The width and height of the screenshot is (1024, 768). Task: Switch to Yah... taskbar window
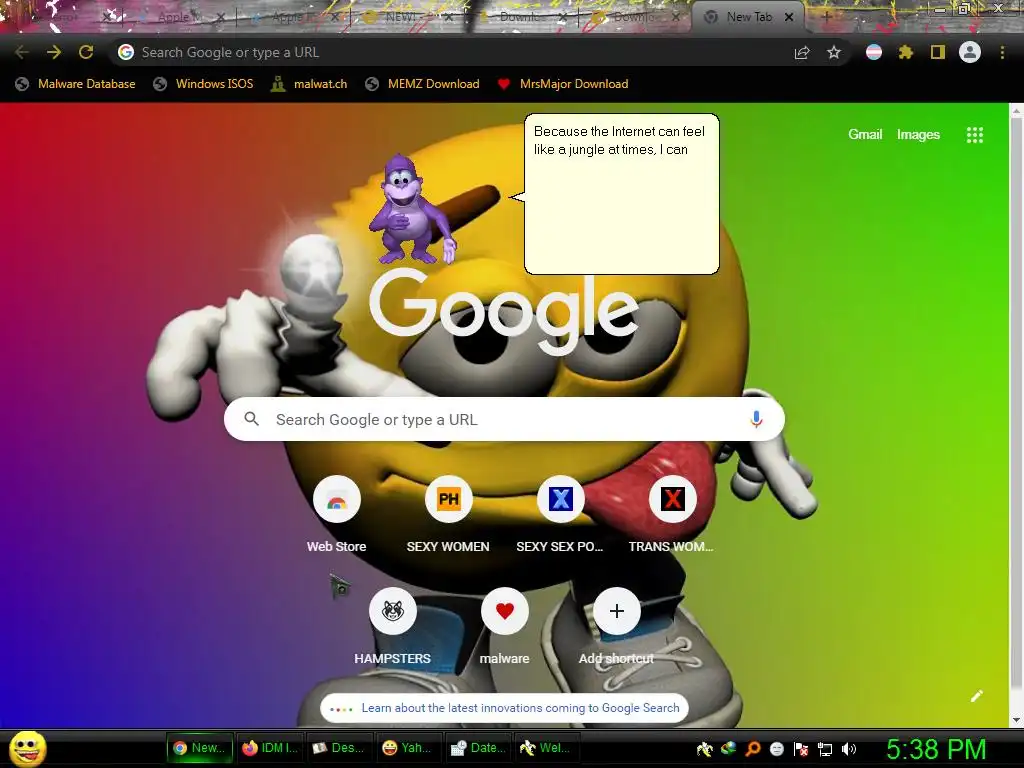click(408, 748)
